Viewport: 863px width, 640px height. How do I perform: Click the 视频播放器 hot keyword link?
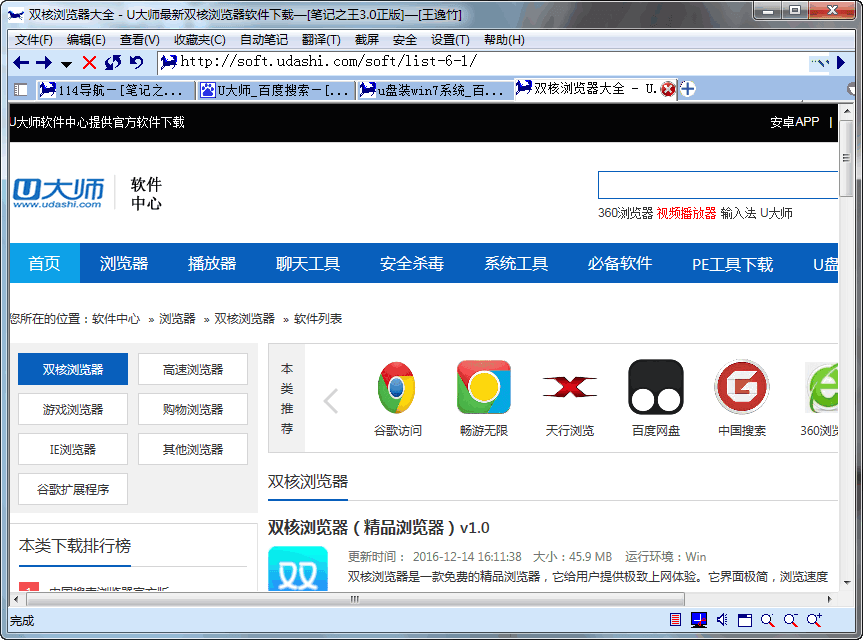point(686,213)
